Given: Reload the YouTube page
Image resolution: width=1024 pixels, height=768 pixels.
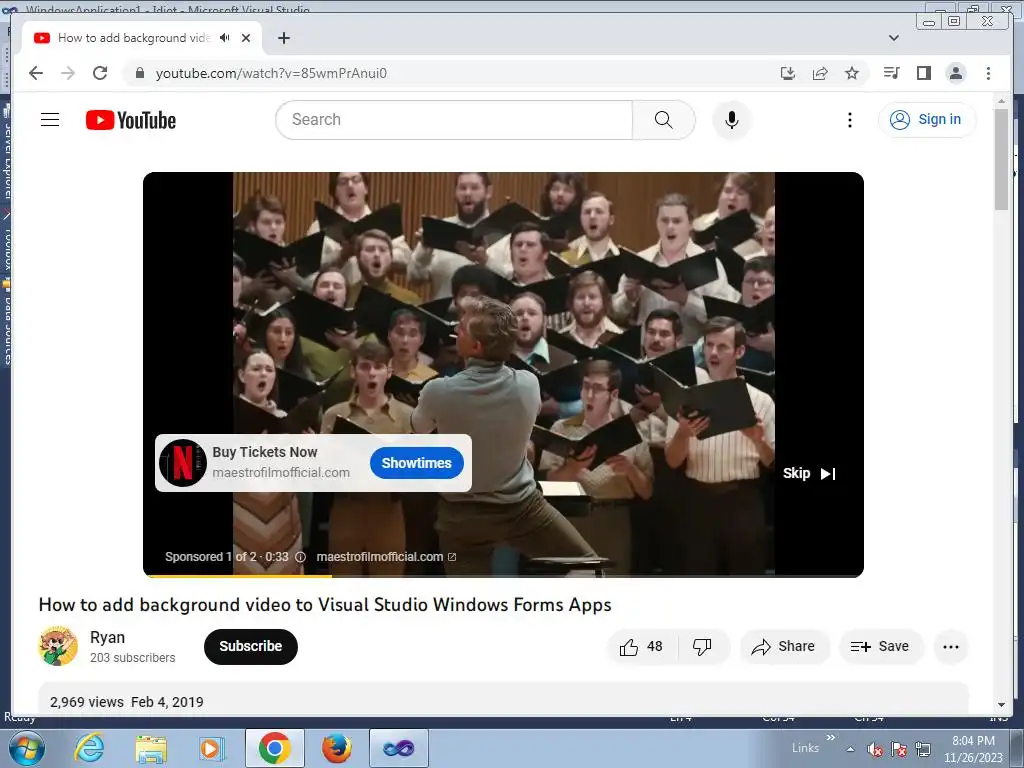Looking at the screenshot, I should (x=100, y=73).
